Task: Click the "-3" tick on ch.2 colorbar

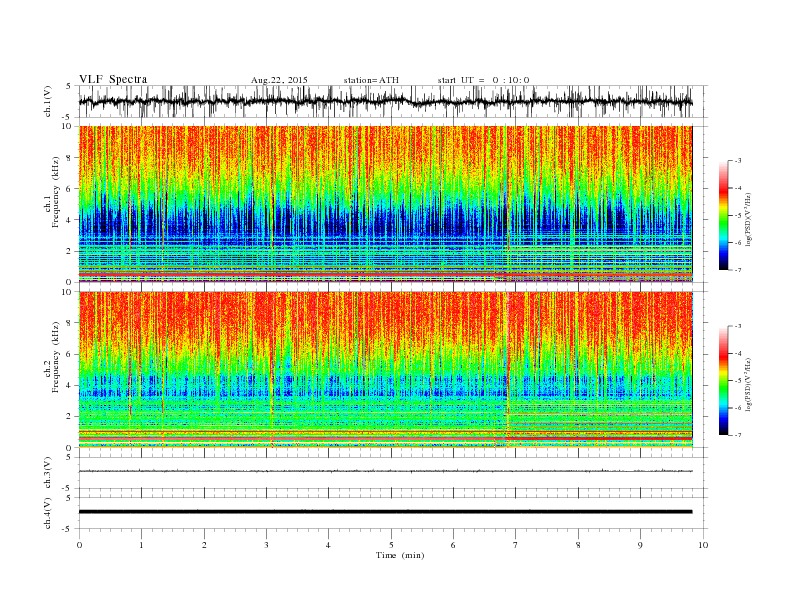Action: [737, 326]
